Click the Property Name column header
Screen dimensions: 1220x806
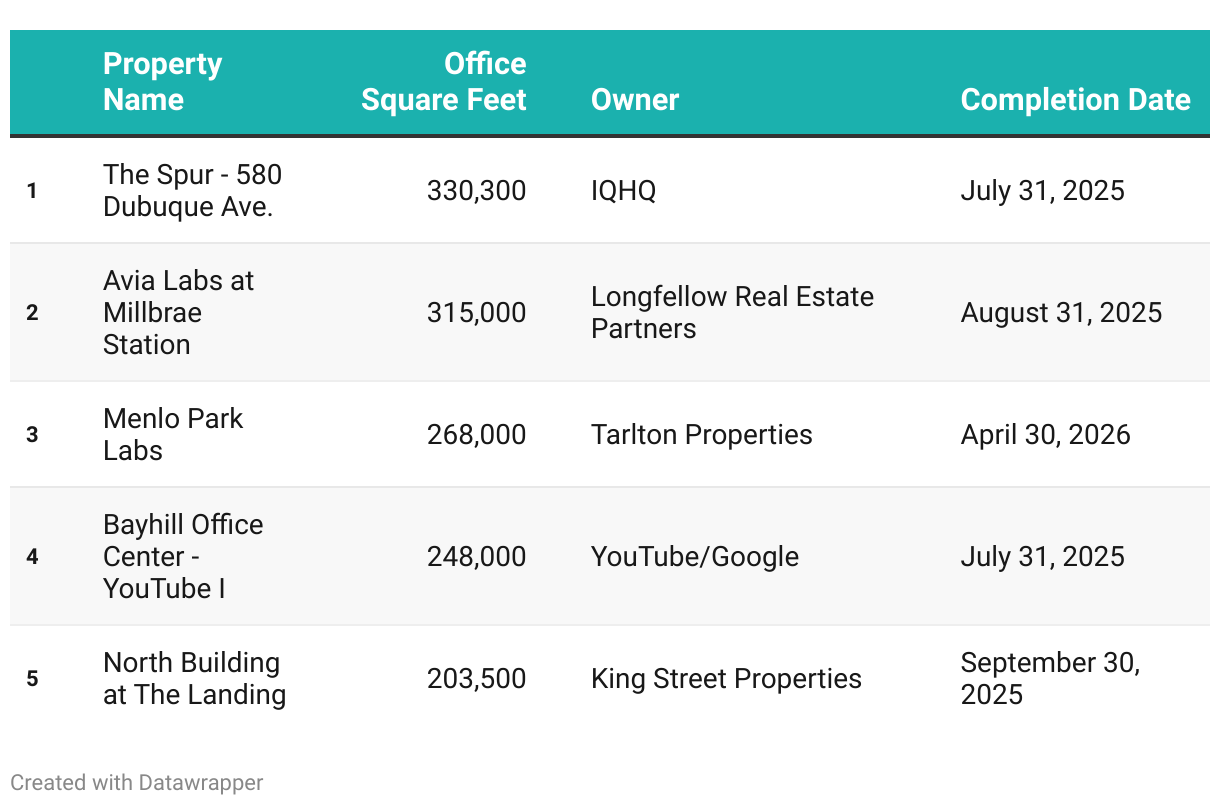[162, 82]
